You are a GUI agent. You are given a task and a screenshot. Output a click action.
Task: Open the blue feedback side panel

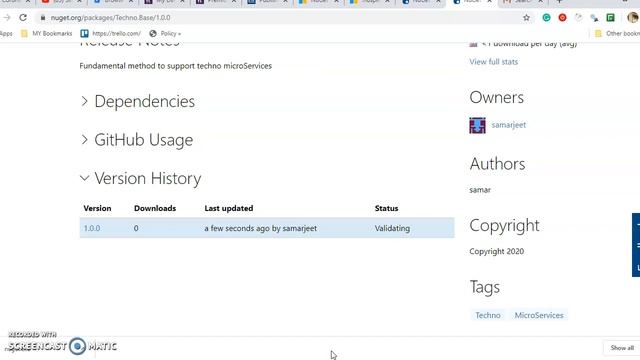click(636, 245)
